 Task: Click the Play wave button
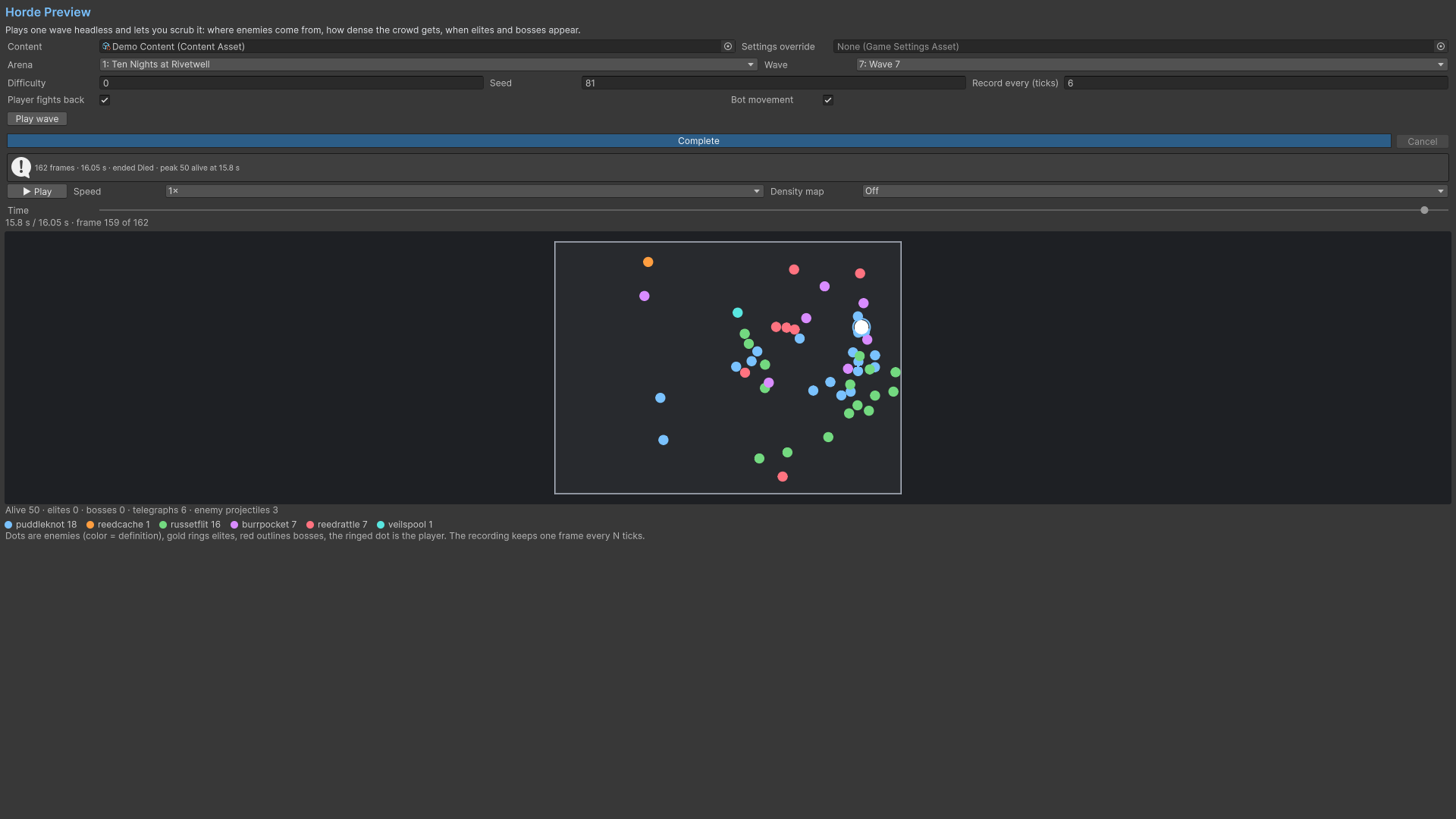coord(37,119)
